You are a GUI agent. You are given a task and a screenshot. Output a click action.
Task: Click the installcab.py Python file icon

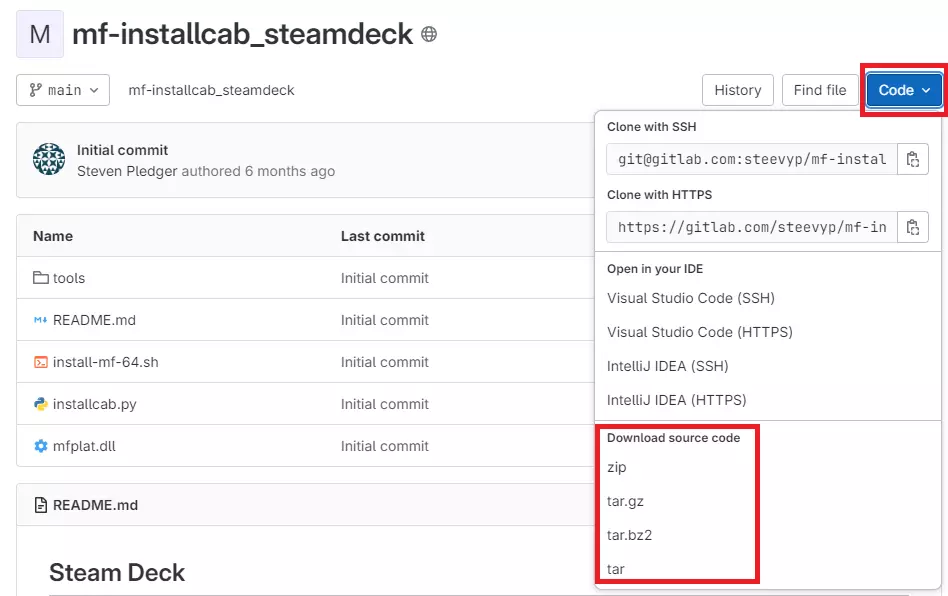41,404
